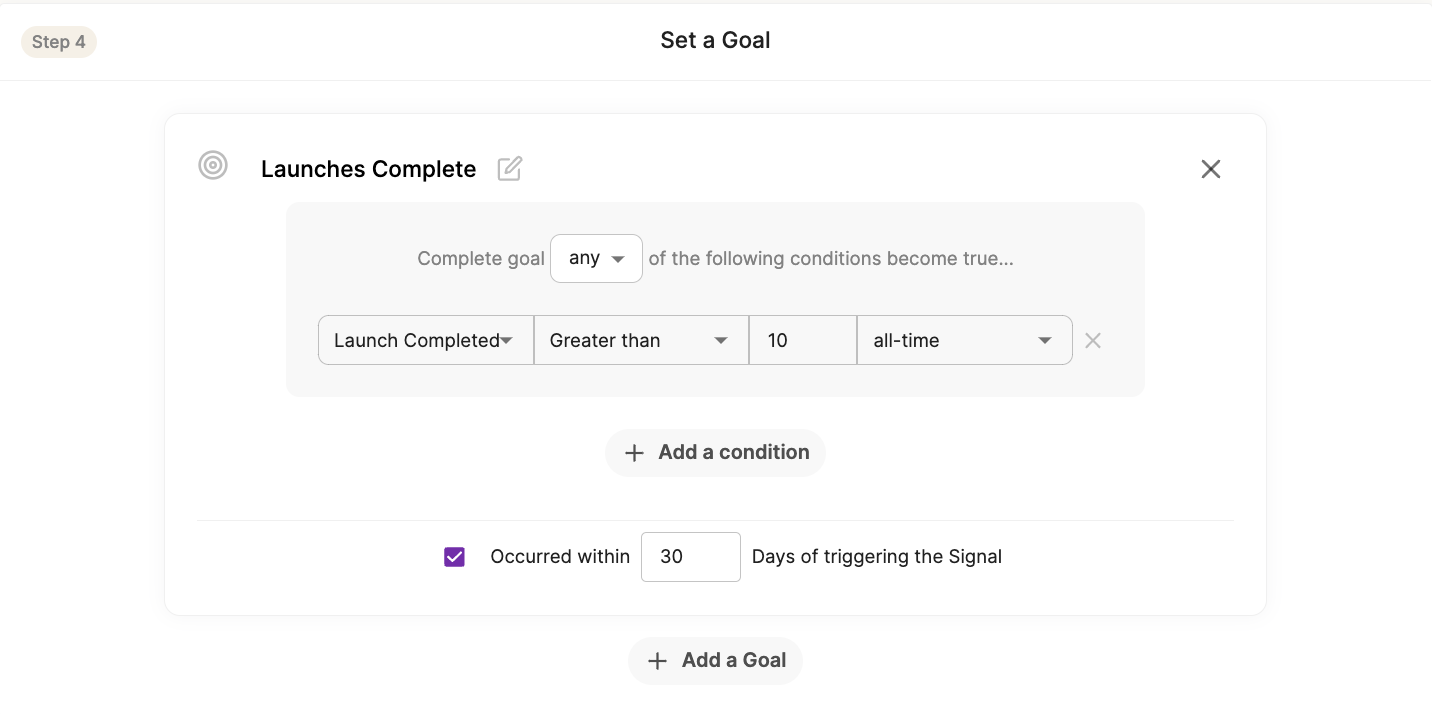1432x714 pixels.
Task: Click the Set a Goal heading
Action: 715,41
